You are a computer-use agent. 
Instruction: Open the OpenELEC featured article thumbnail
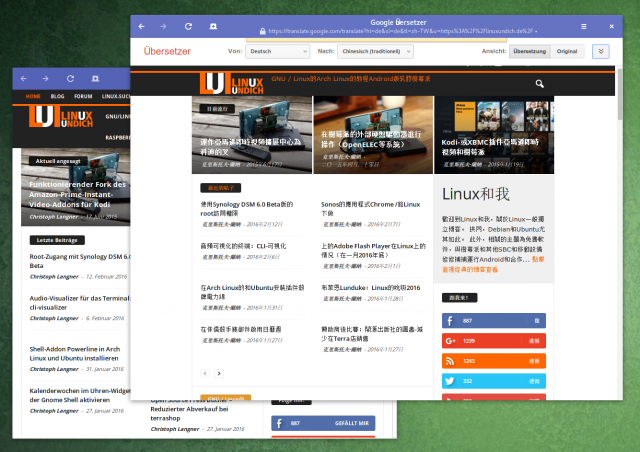(x=373, y=135)
